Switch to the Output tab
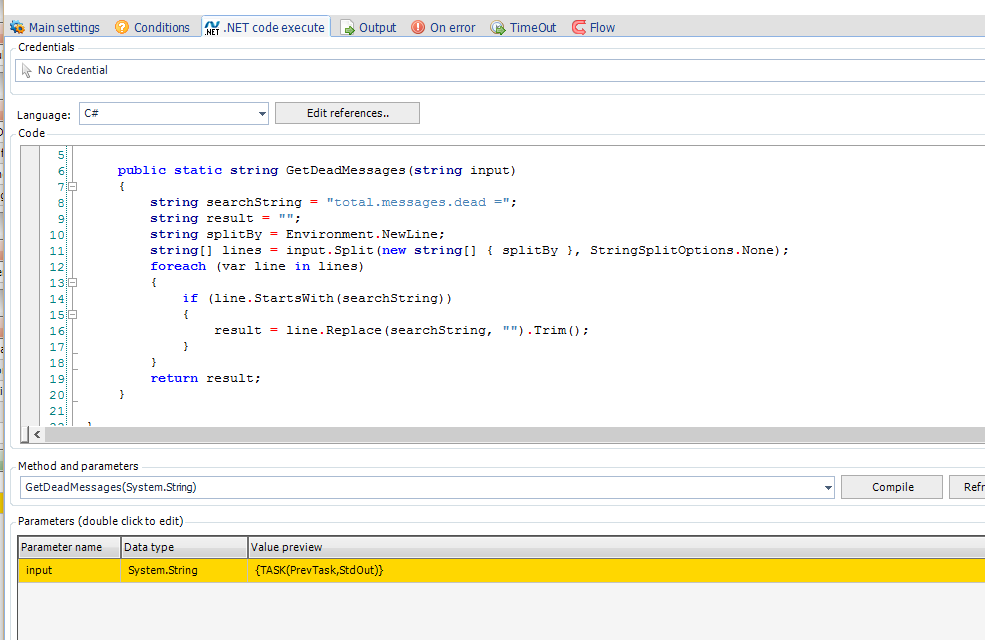The height and width of the screenshot is (640, 985). pos(377,28)
